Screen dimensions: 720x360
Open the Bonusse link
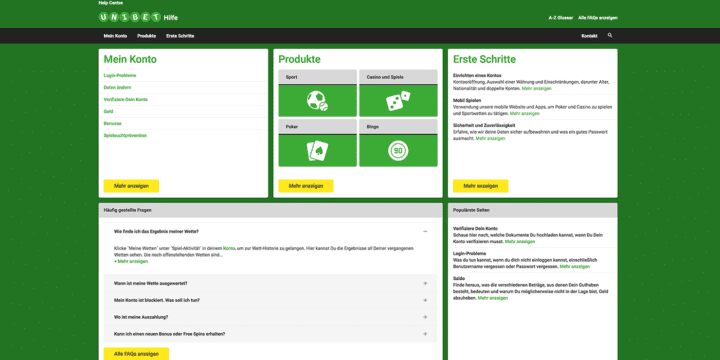coord(112,124)
